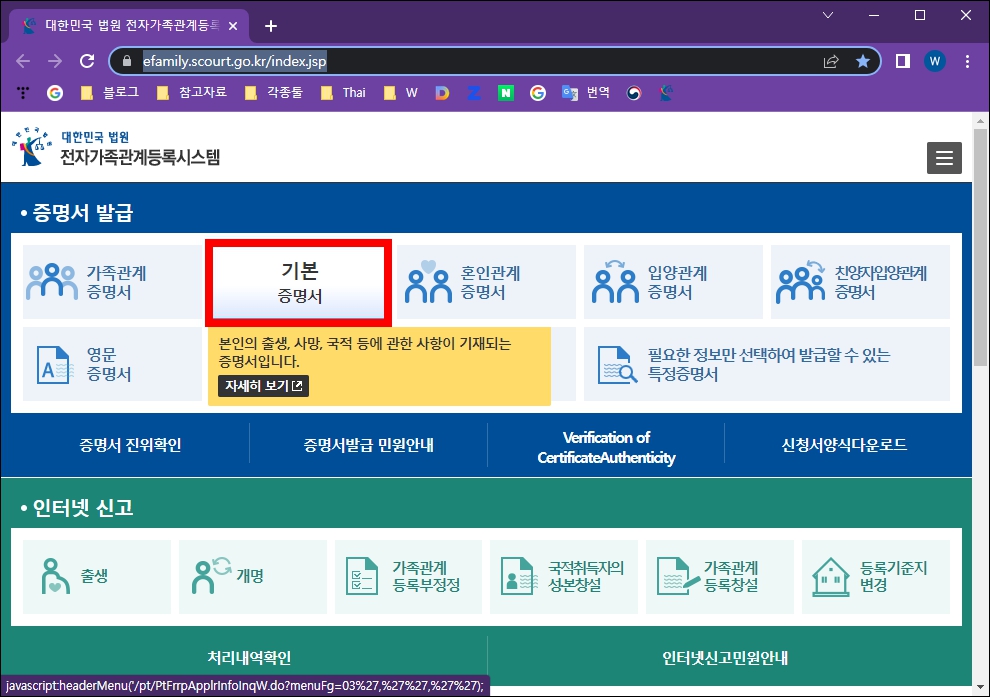Select the 대한민국 법원 browser tab

point(120,25)
